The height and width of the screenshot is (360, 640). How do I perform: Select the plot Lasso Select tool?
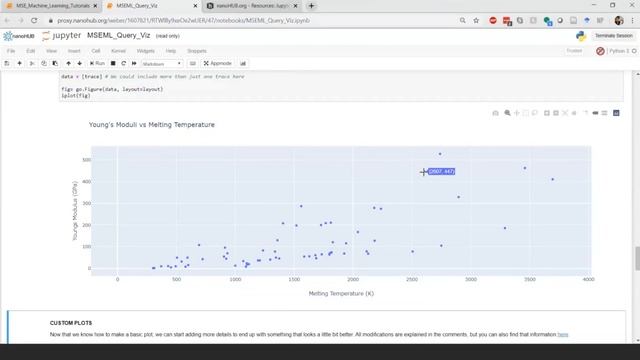(535, 113)
